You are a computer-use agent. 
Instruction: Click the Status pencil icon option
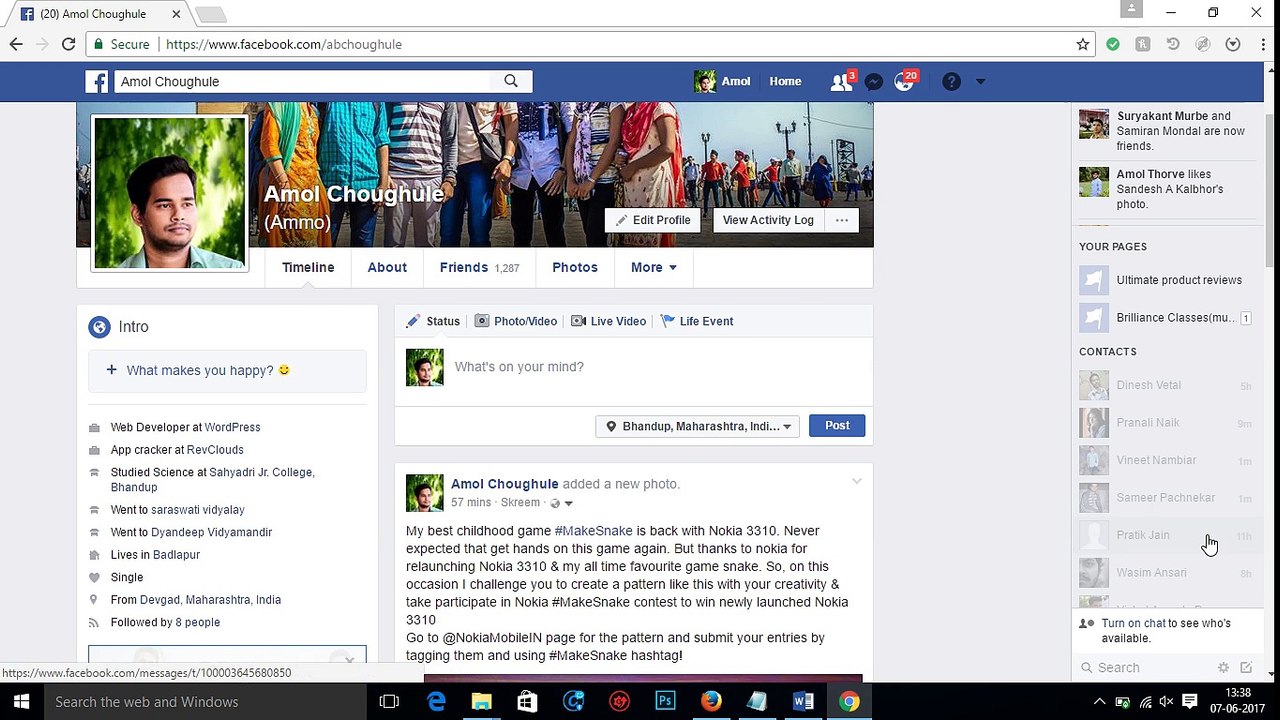(433, 321)
